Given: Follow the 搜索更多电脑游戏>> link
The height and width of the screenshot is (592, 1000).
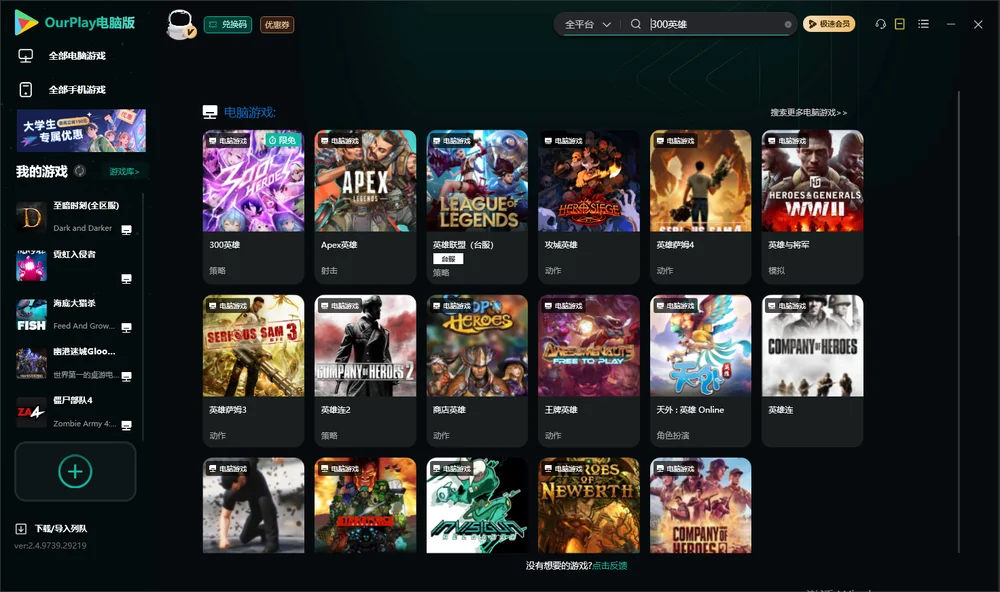Looking at the screenshot, I should 809,113.
